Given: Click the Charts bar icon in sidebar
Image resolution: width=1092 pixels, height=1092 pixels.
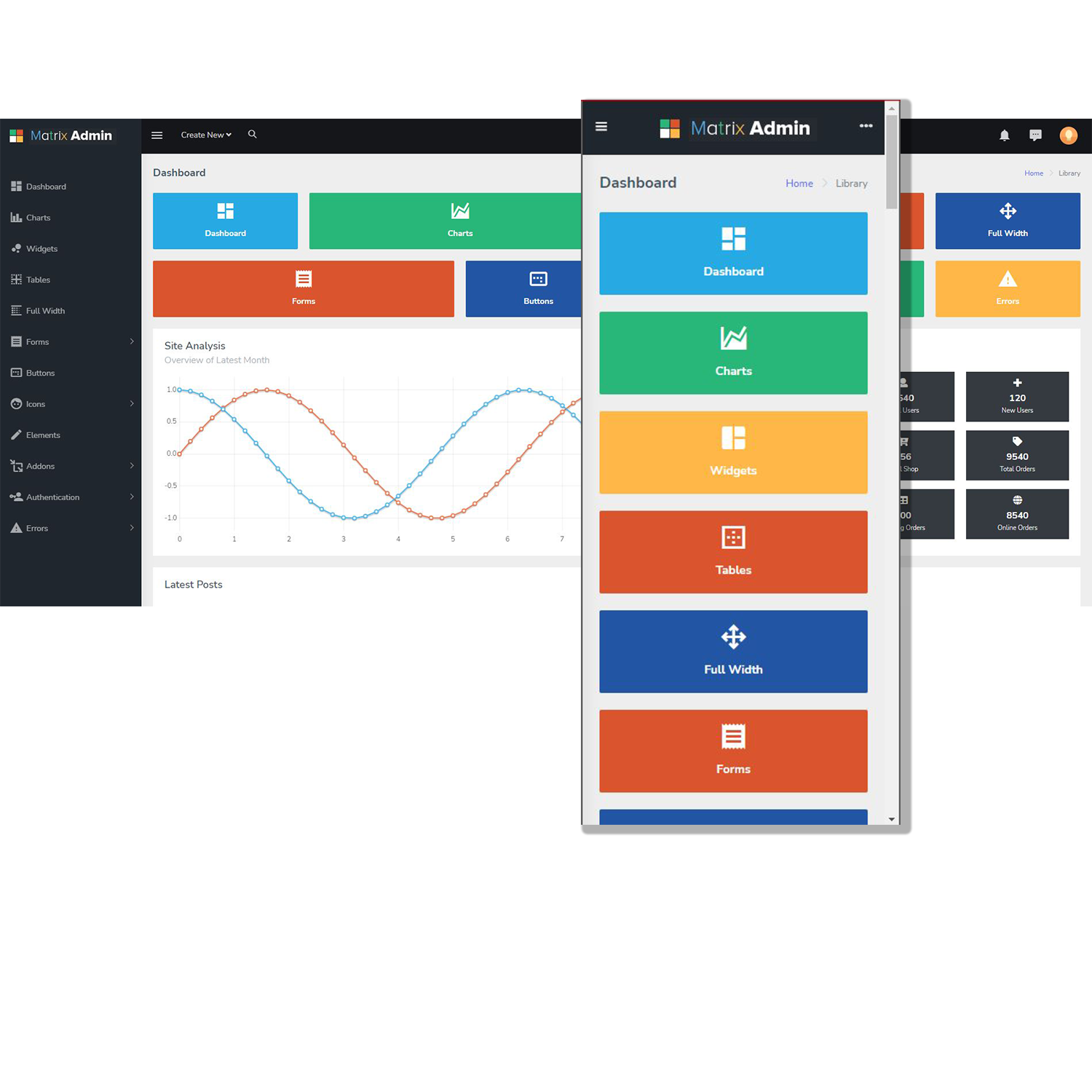Looking at the screenshot, I should tap(16, 218).
